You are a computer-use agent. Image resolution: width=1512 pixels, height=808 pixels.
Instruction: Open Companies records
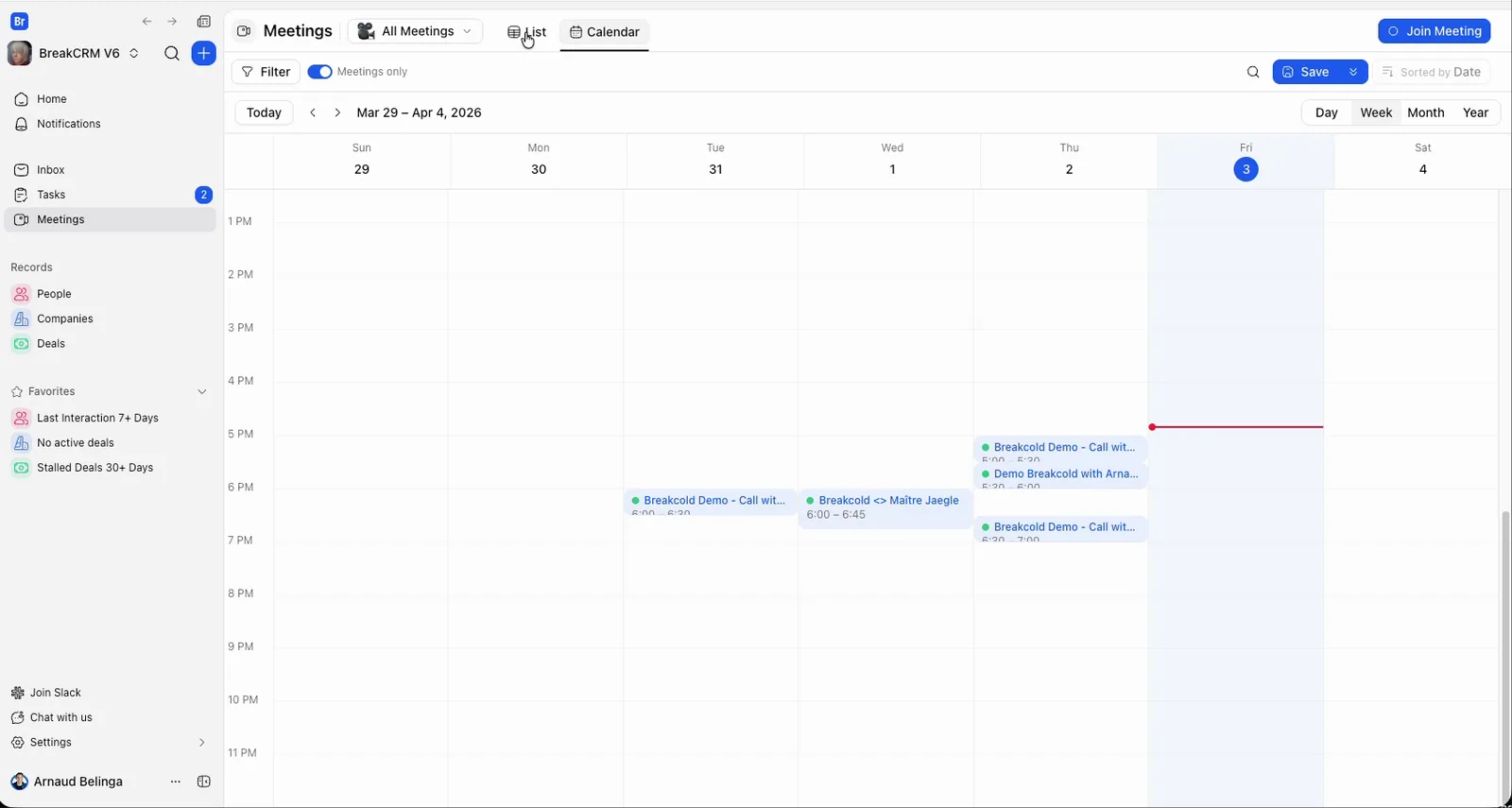pyautogui.click(x=111, y=318)
